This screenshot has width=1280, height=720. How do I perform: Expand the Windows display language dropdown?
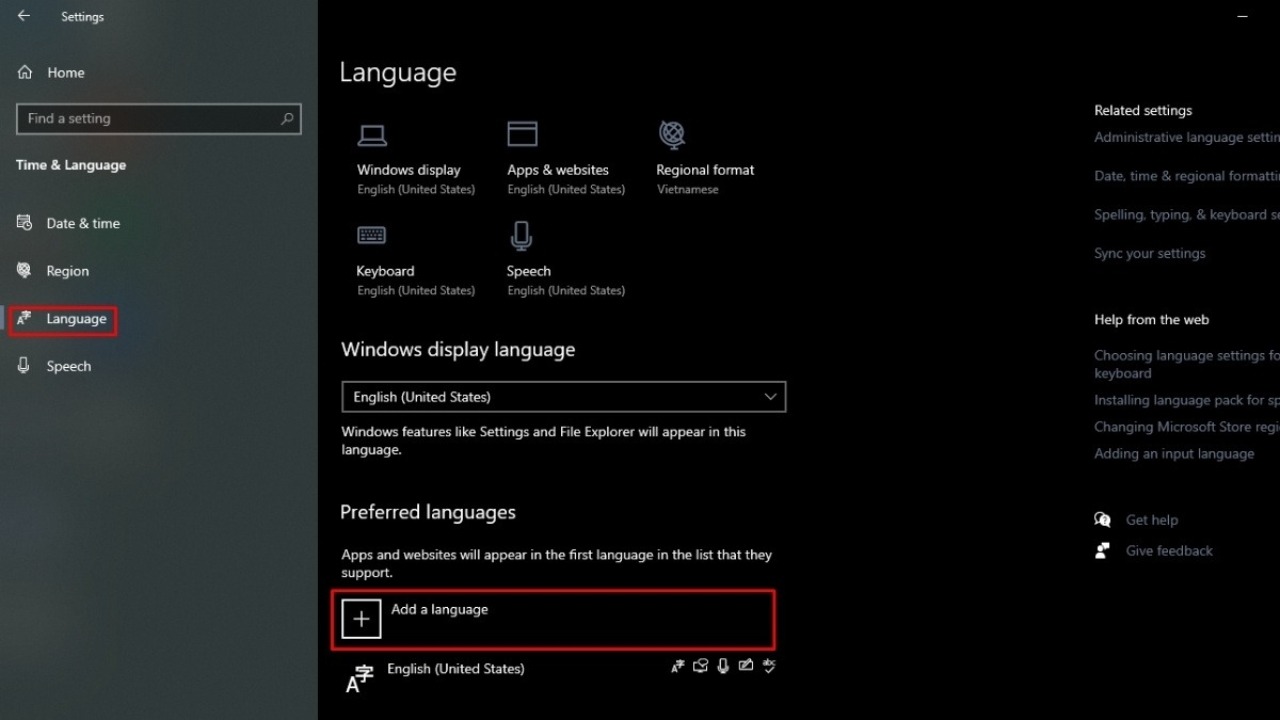click(x=563, y=396)
